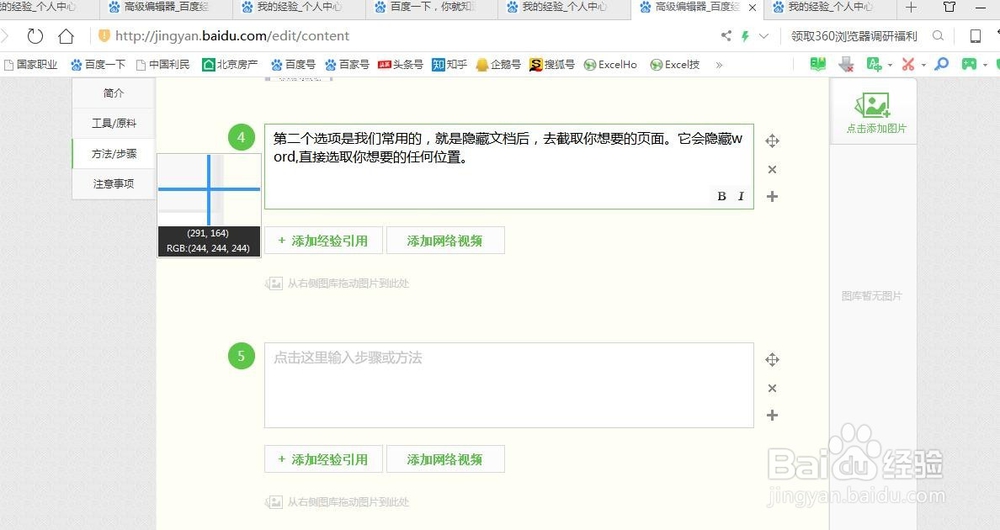Viewport: 1000px width, 530px height.
Task: Delete step 4 with its X icon
Action: [772, 169]
